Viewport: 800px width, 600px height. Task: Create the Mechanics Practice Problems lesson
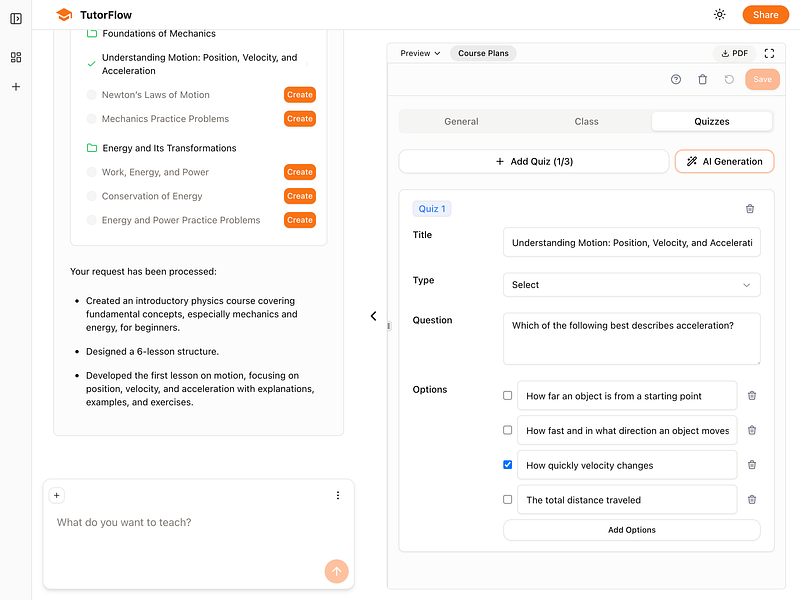click(x=300, y=119)
